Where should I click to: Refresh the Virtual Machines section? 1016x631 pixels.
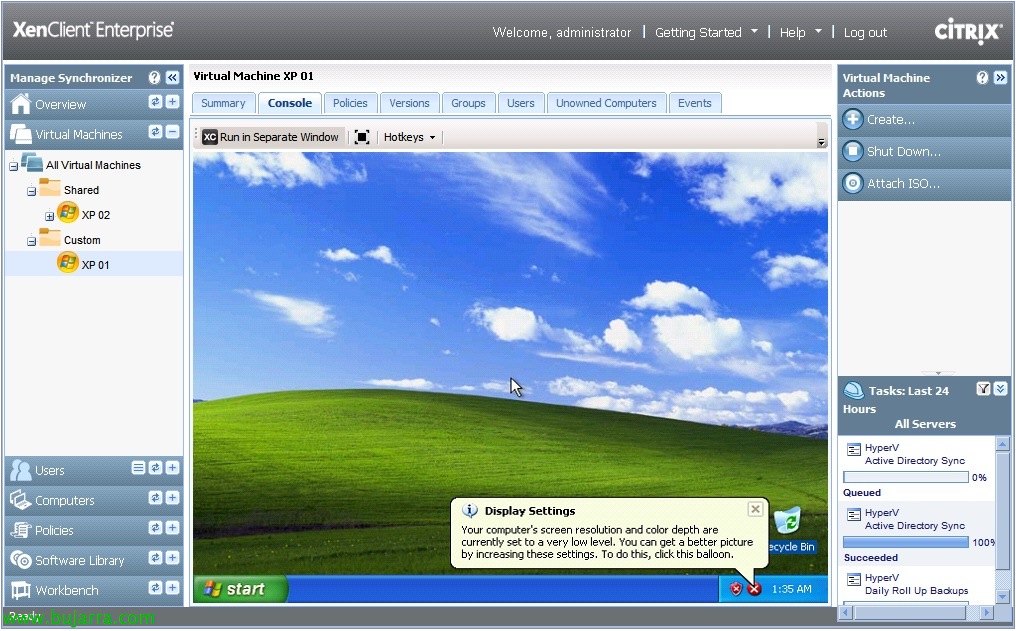(156, 132)
